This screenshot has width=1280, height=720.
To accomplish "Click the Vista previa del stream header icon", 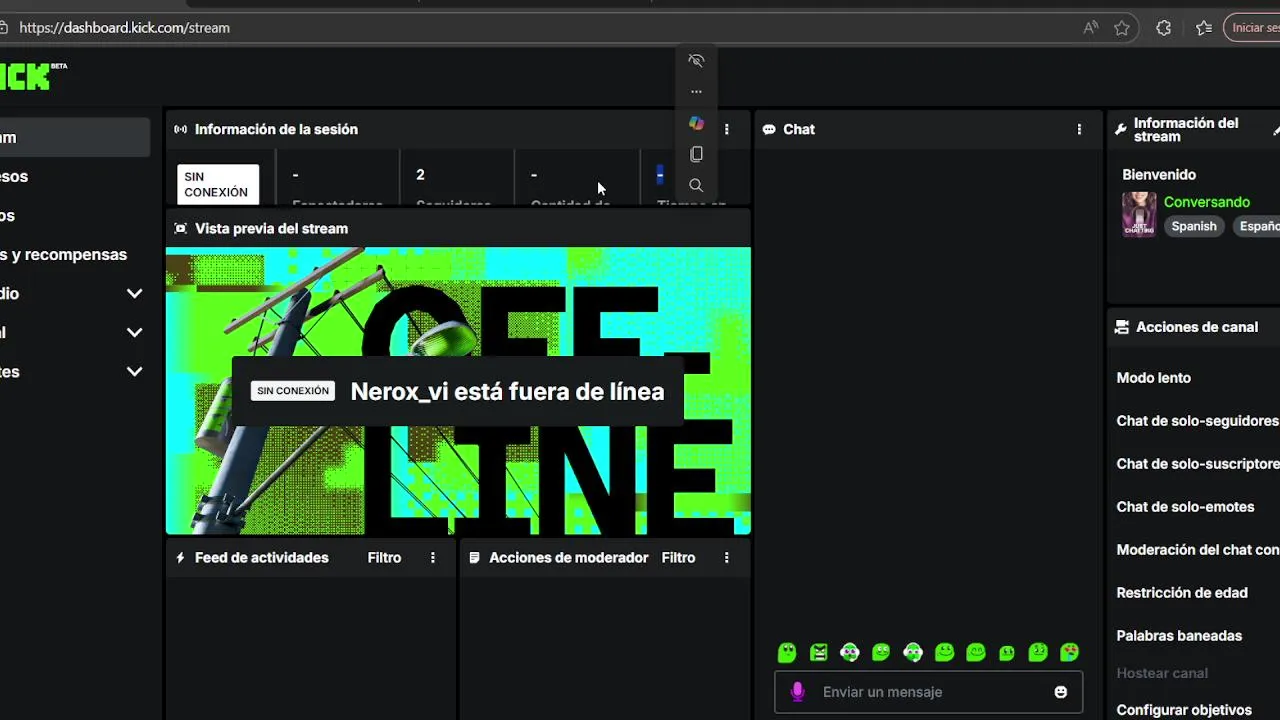I will click(x=180, y=228).
